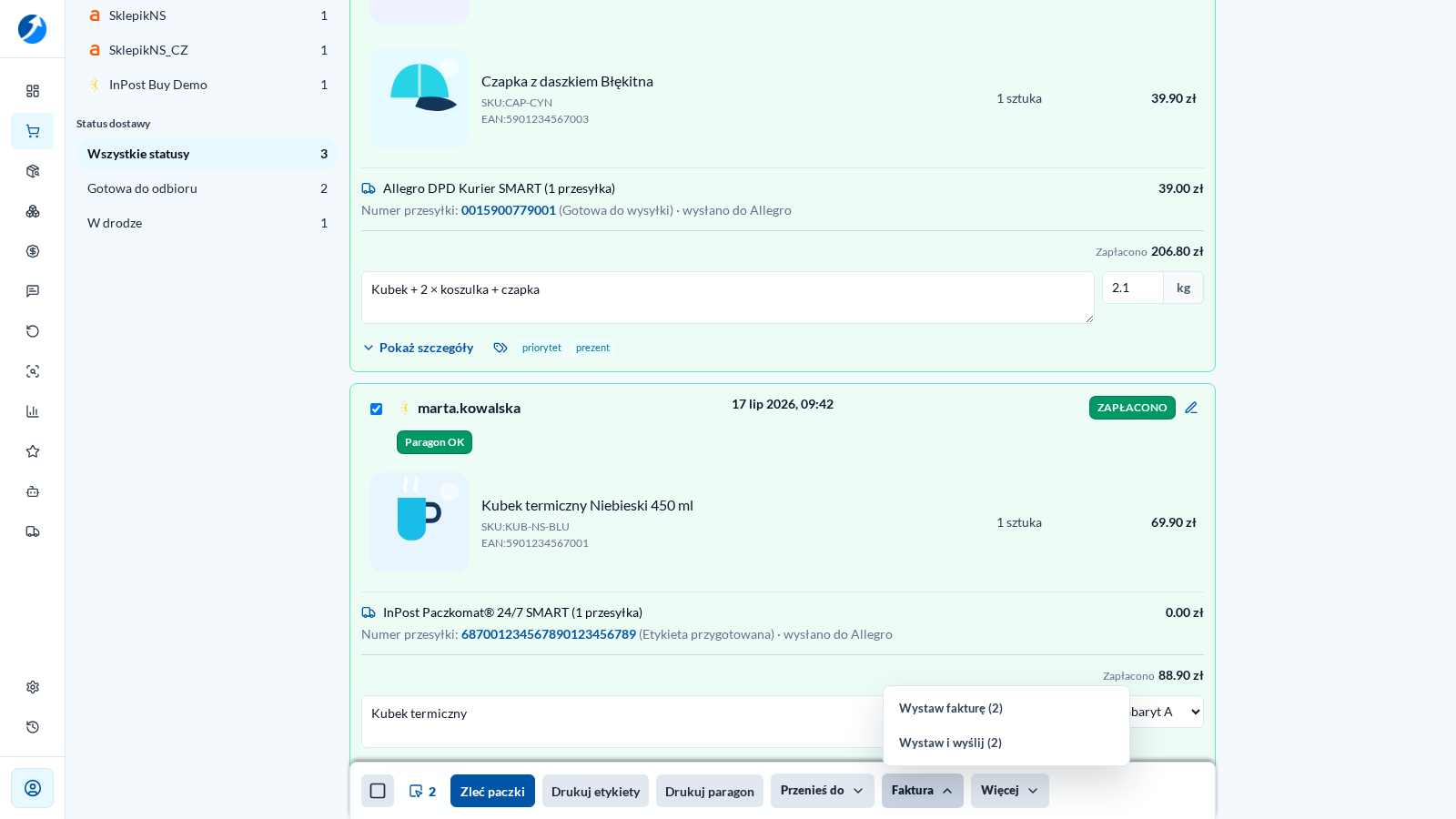
Task: Click the order date 17 lip 2026, 09:42
Action: (x=783, y=404)
